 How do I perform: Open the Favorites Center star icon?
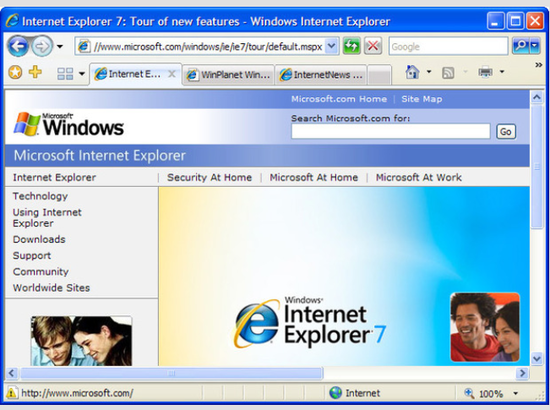[x=15, y=73]
